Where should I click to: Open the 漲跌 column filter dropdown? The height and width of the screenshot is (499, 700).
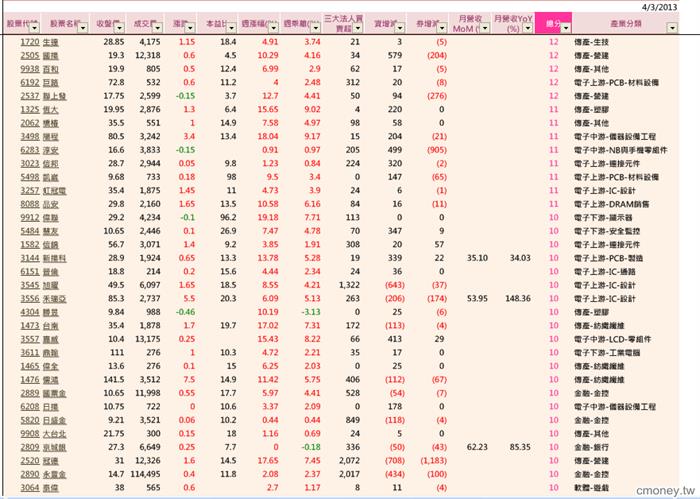190,28
